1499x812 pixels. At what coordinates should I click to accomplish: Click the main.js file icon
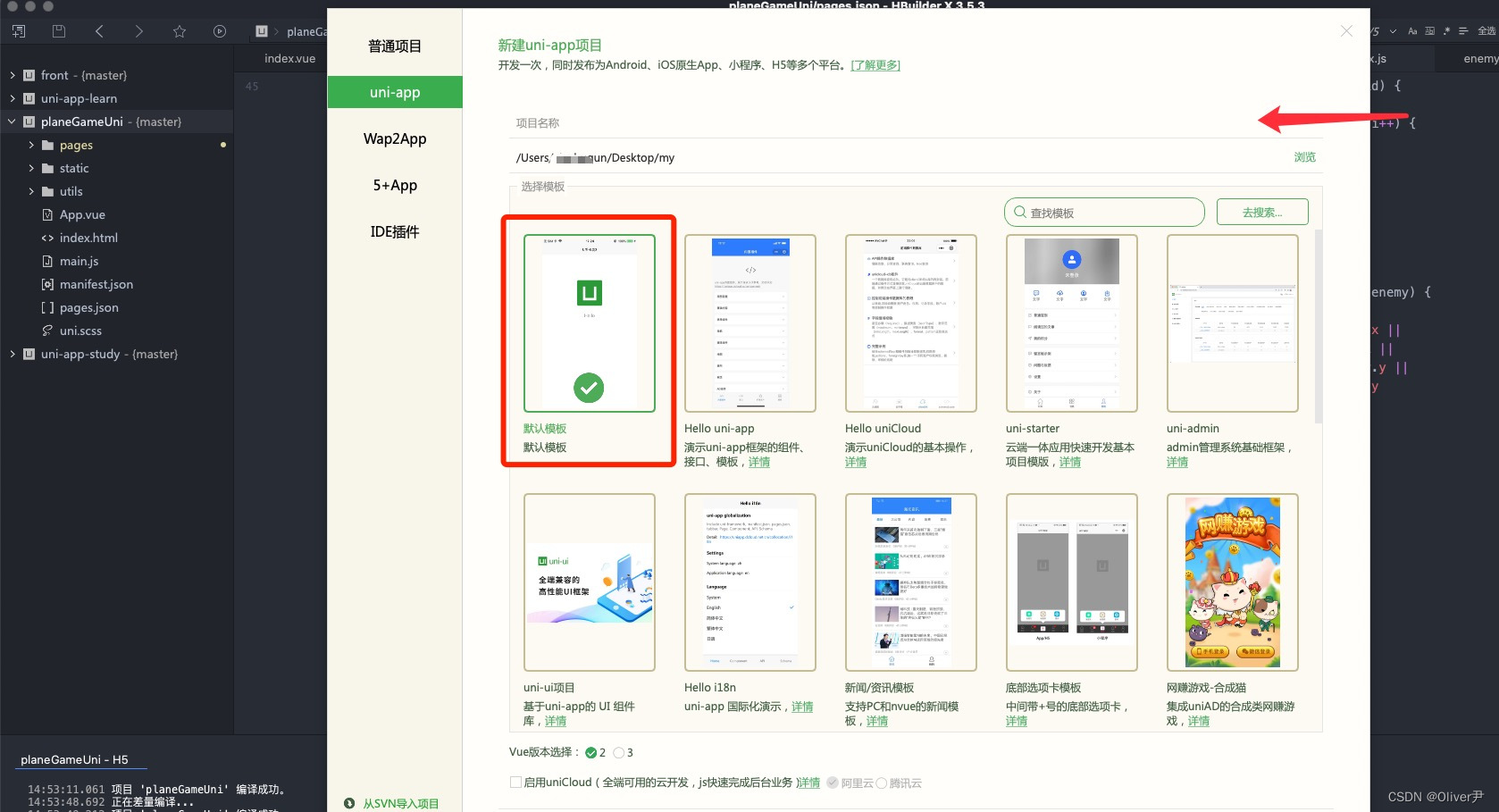47,261
